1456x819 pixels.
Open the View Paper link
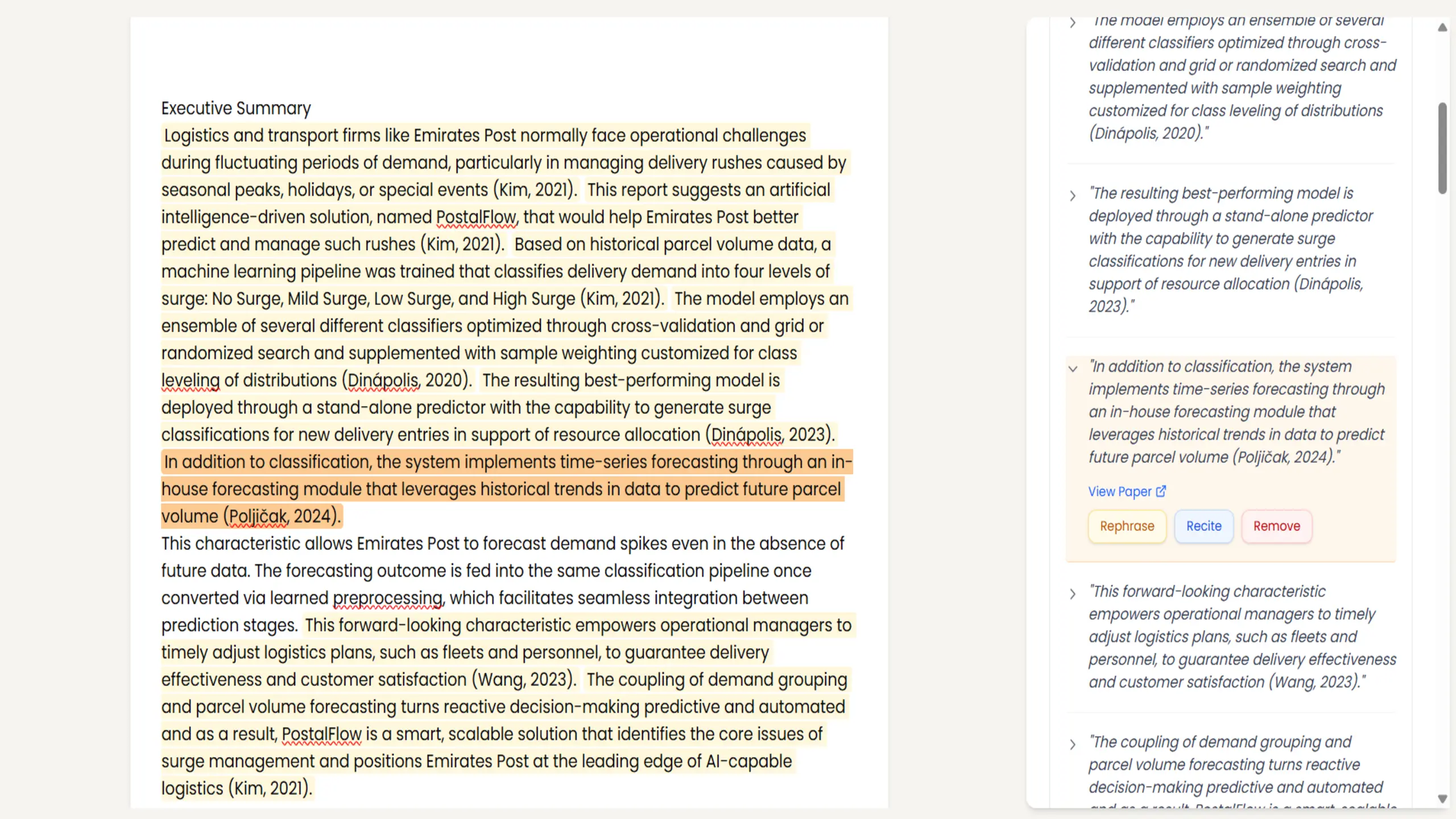pos(1119,491)
